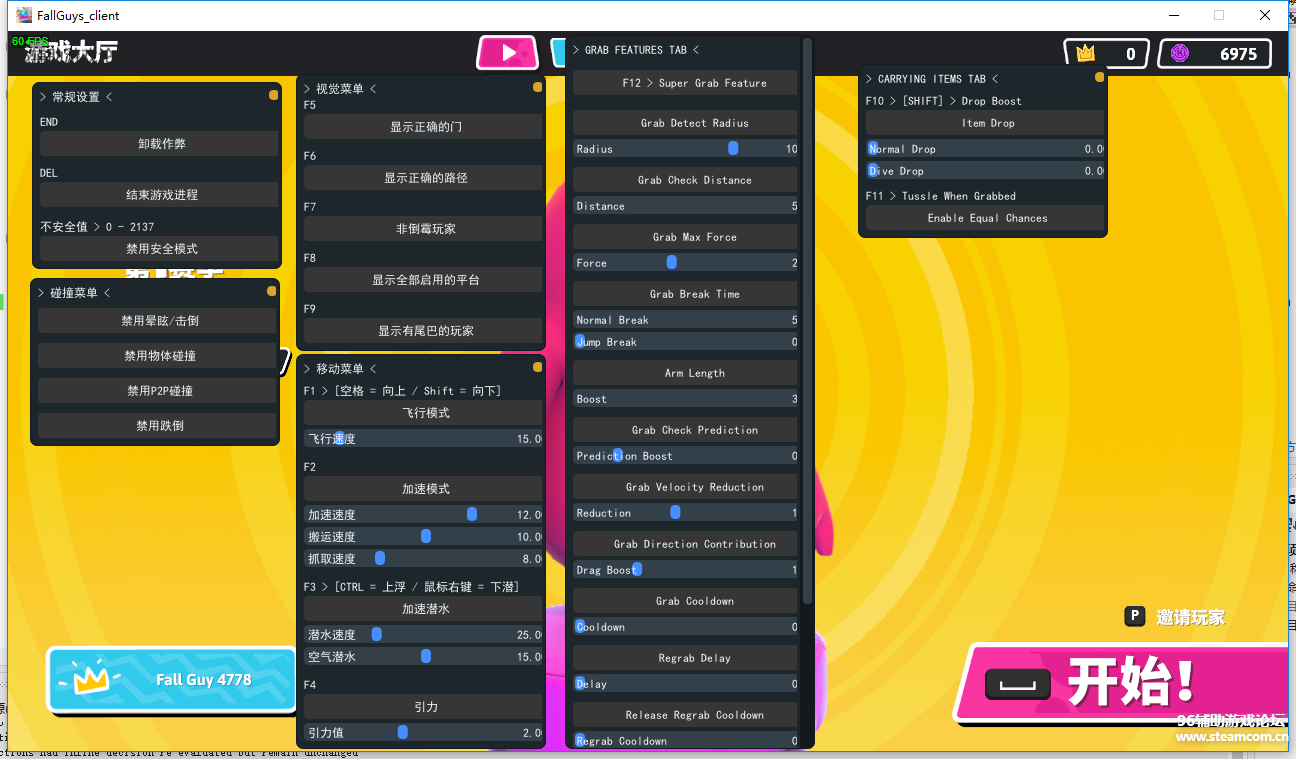Select 显示正确的门 in visual menu

(x=423, y=127)
